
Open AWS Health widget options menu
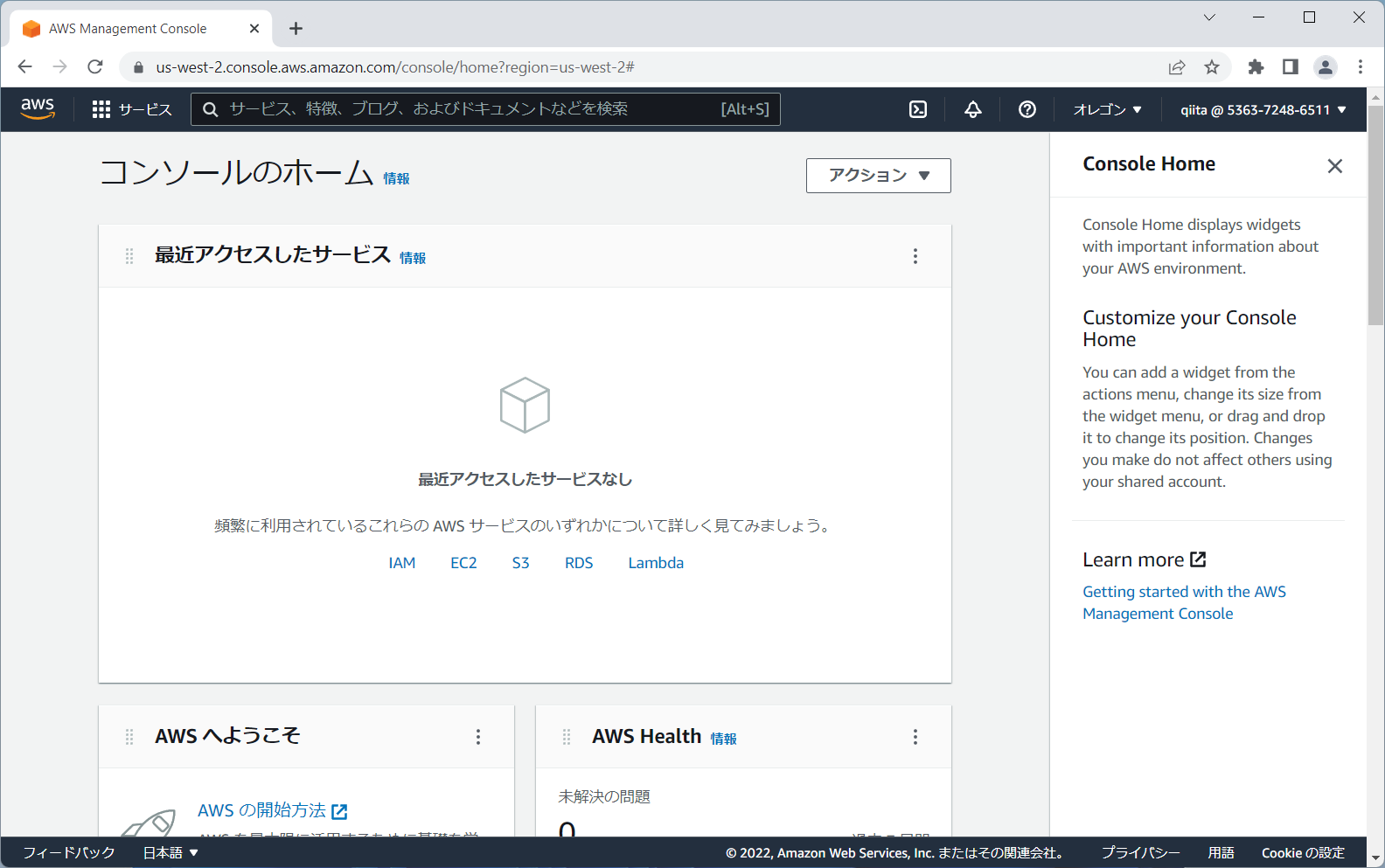(915, 737)
